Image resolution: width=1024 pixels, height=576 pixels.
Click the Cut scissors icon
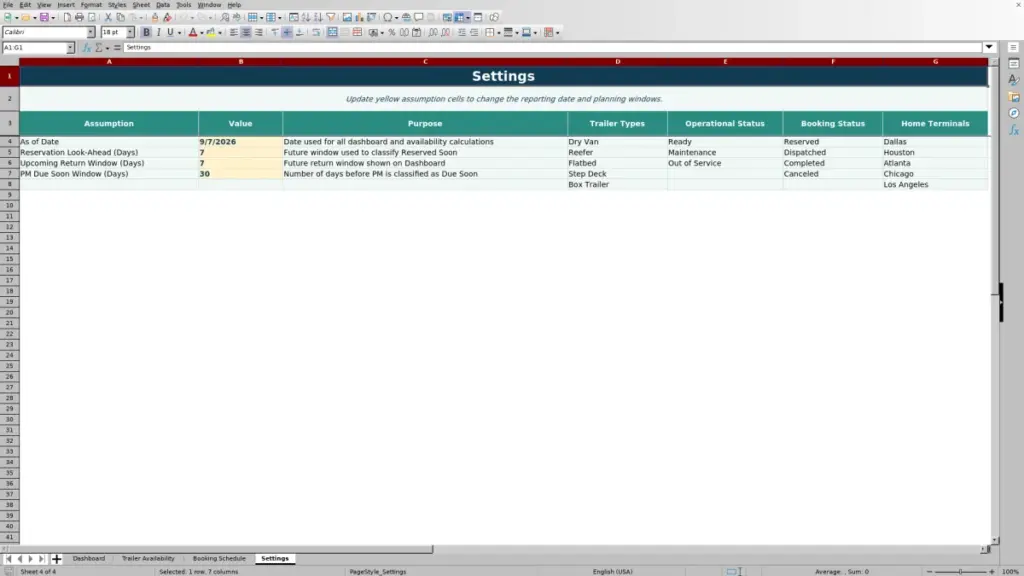[108, 17]
